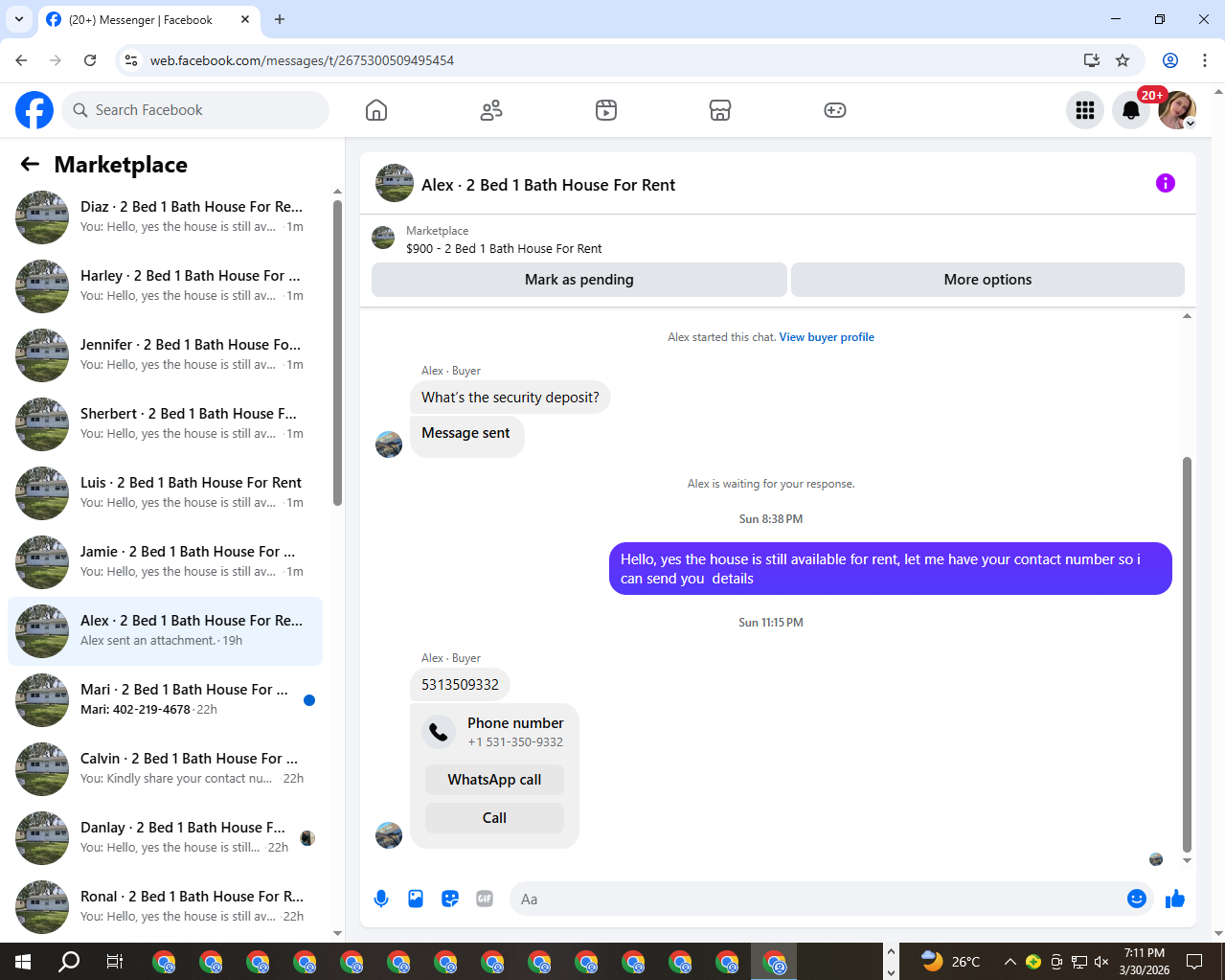This screenshot has width=1225, height=980.
Task: Open the Chrome three-dot menu
Action: pyautogui.click(x=1205, y=60)
